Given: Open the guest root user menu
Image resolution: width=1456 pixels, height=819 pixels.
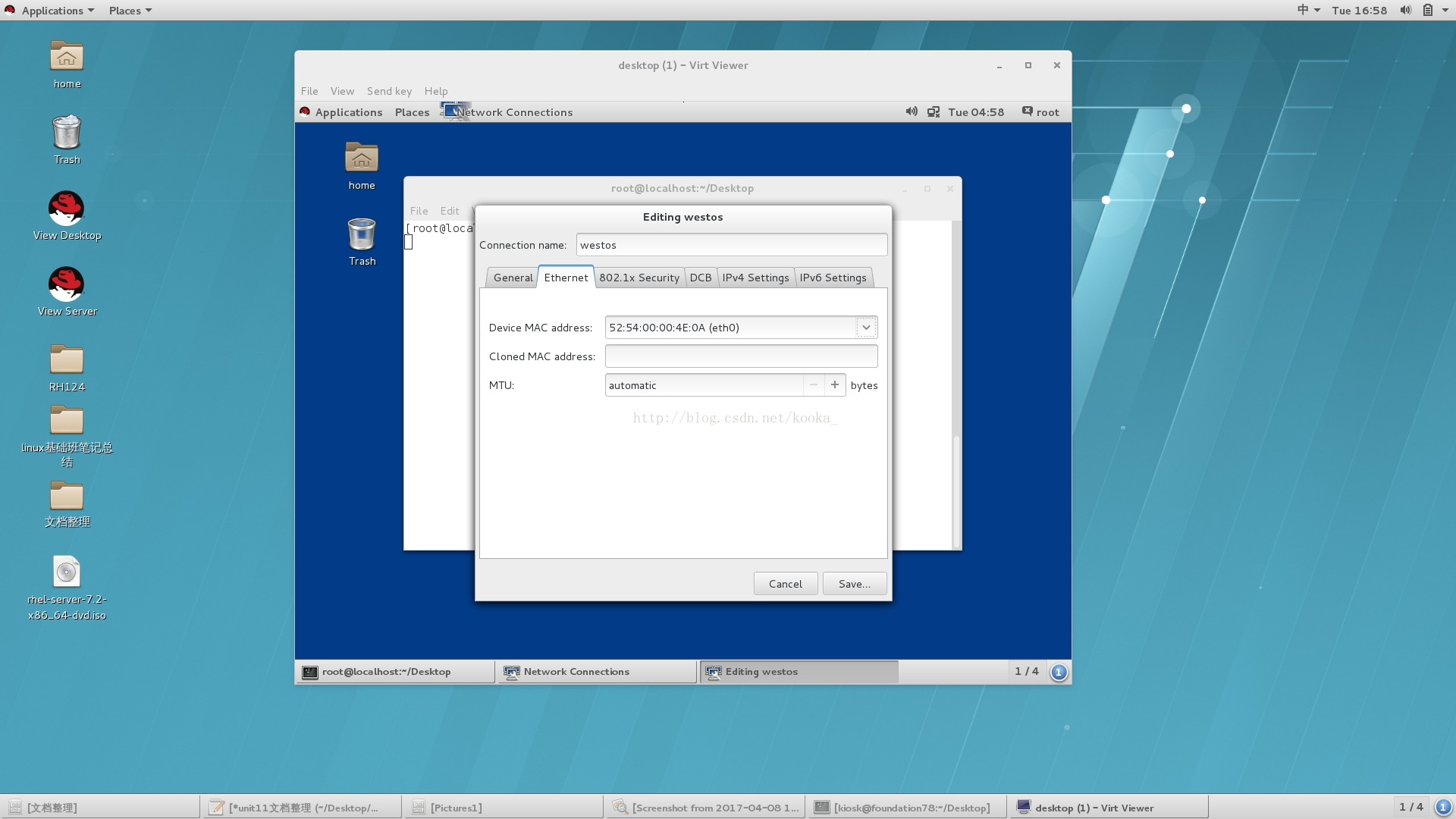Looking at the screenshot, I should 1040,112.
